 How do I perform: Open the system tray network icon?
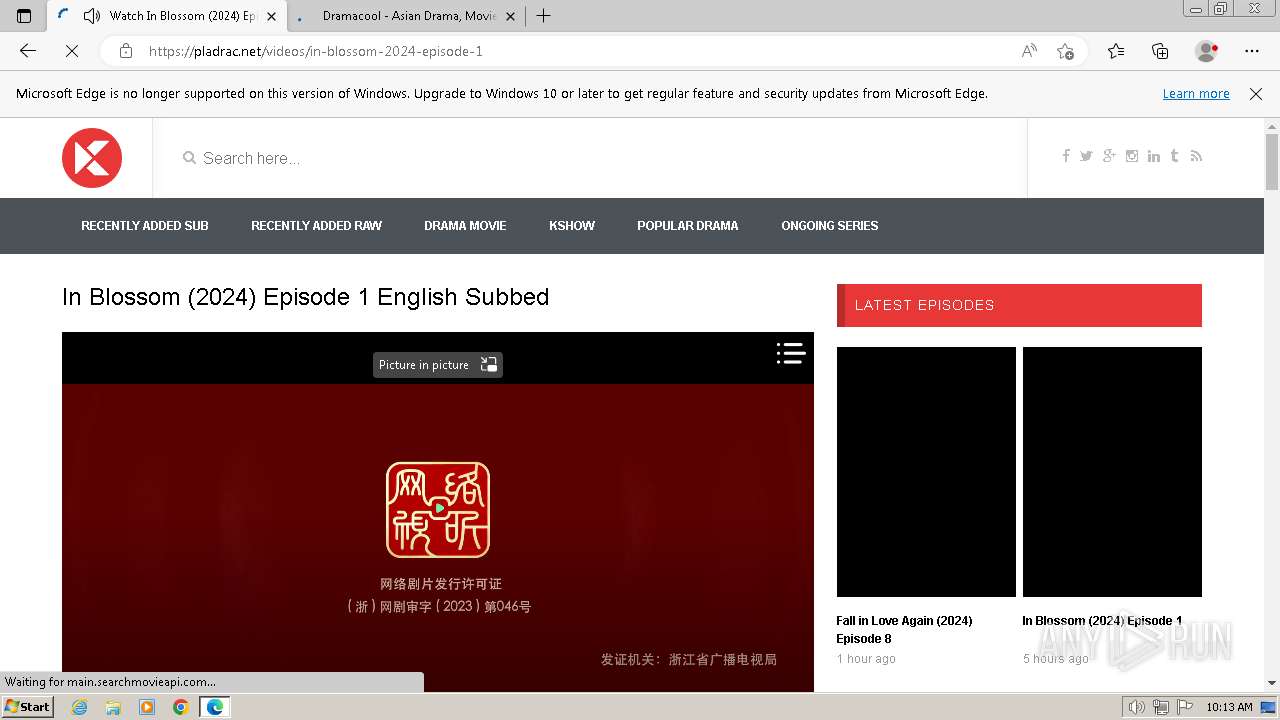pyautogui.click(x=1160, y=707)
